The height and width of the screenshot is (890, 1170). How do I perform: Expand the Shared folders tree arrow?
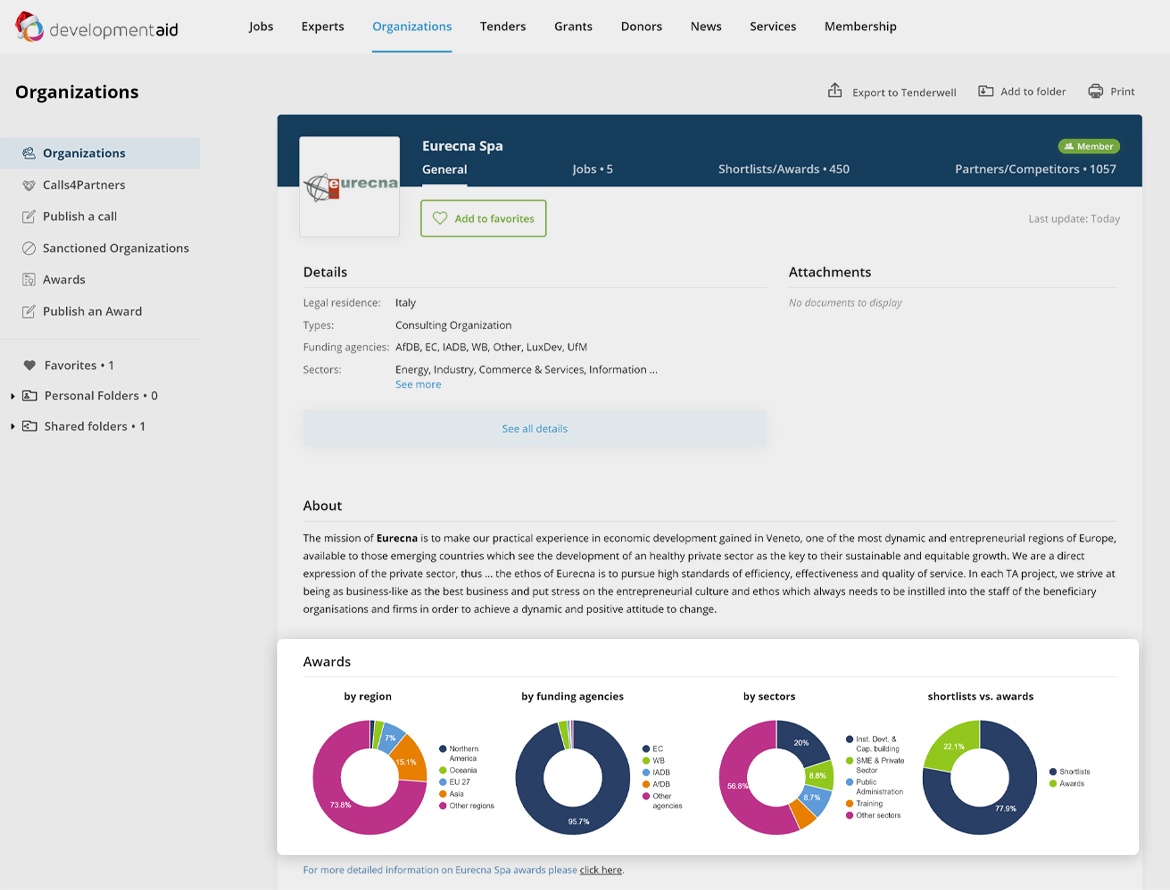tap(12, 427)
